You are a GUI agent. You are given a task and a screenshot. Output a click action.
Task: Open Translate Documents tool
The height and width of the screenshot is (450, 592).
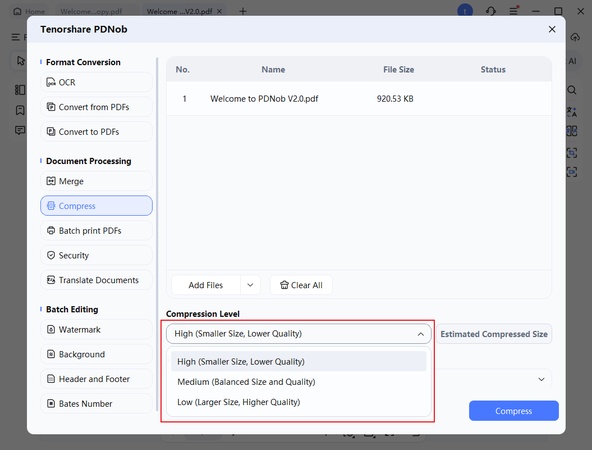coord(96,280)
